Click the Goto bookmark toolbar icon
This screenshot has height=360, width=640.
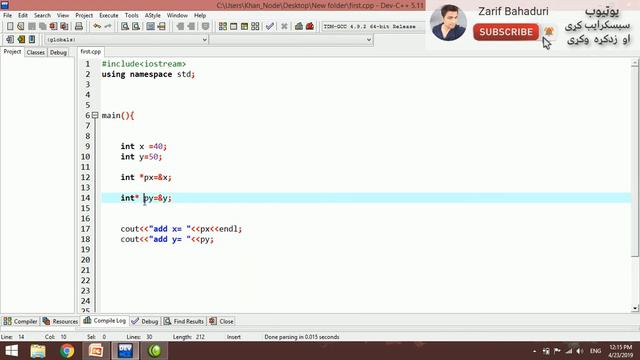click(x=32, y=40)
